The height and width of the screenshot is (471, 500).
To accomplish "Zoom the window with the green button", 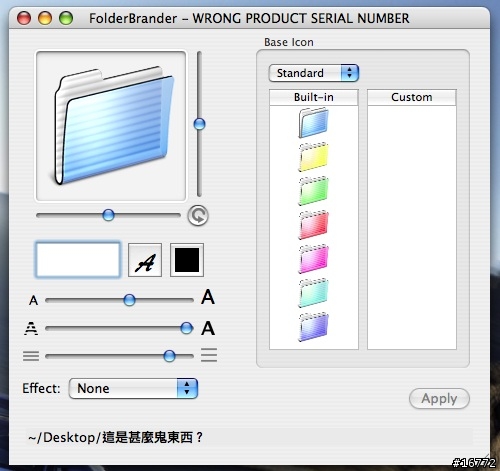I will point(66,18).
